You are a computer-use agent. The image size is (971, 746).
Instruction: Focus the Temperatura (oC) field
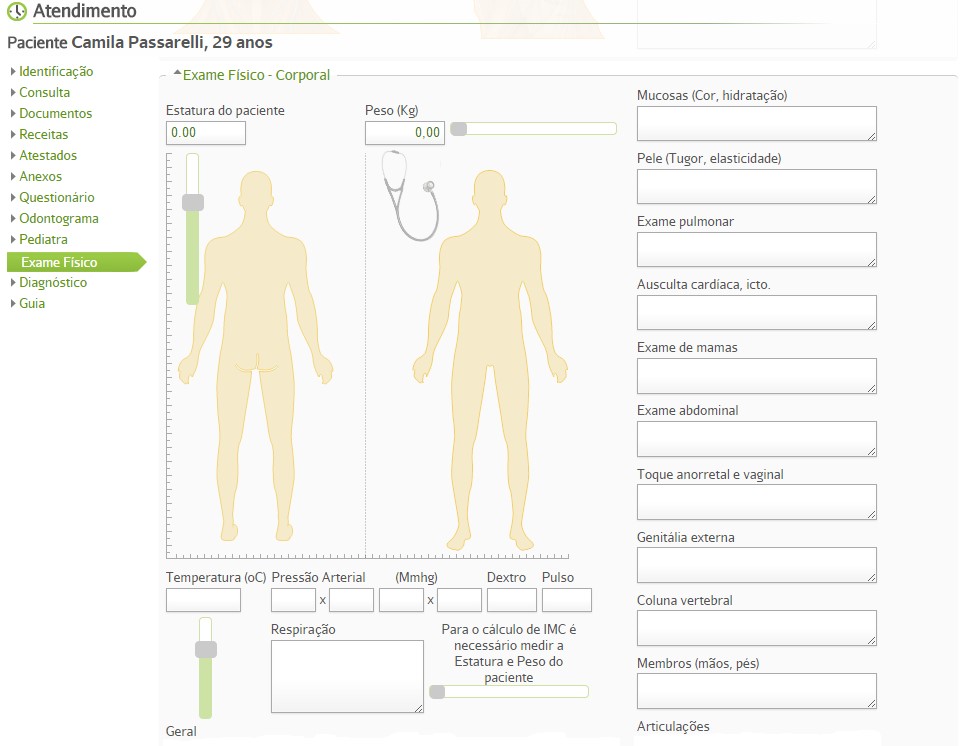[x=203, y=600]
